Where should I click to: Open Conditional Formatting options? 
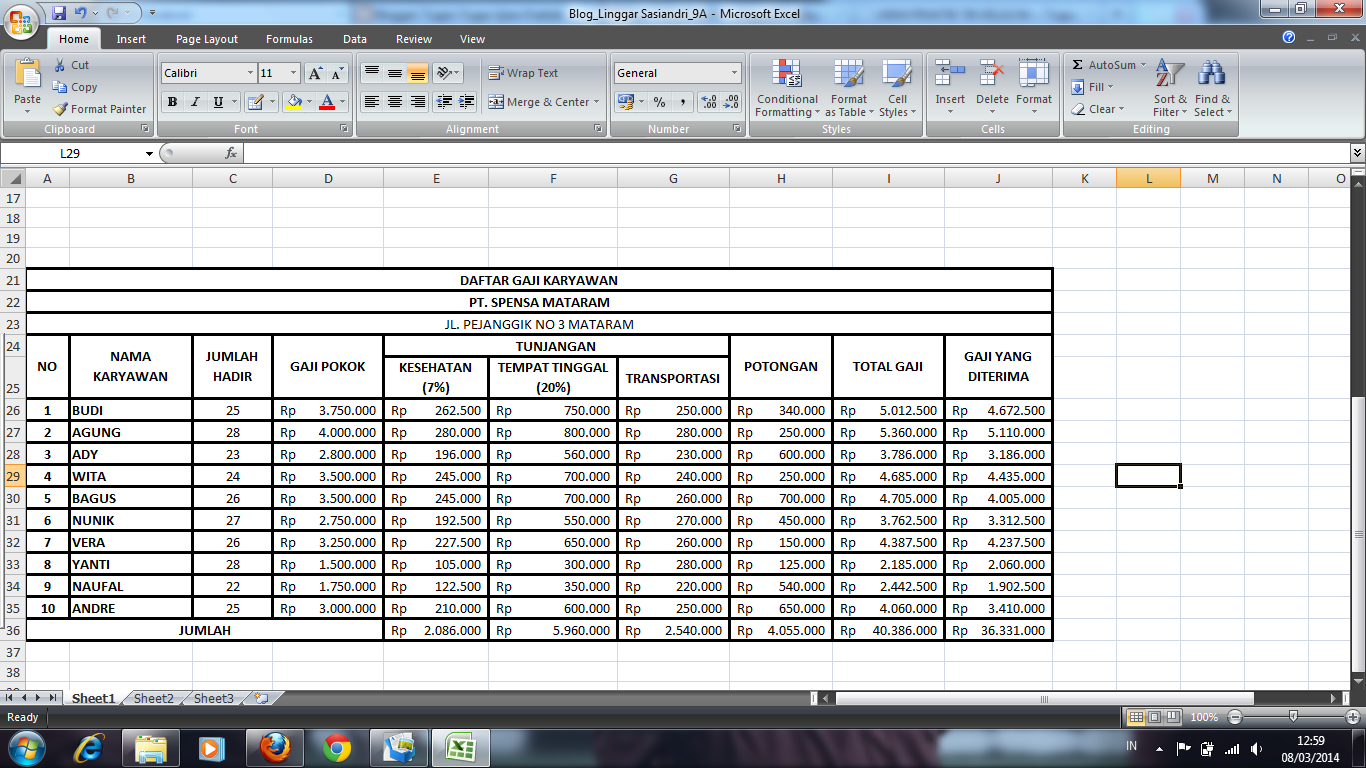click(x=787, y=88)
